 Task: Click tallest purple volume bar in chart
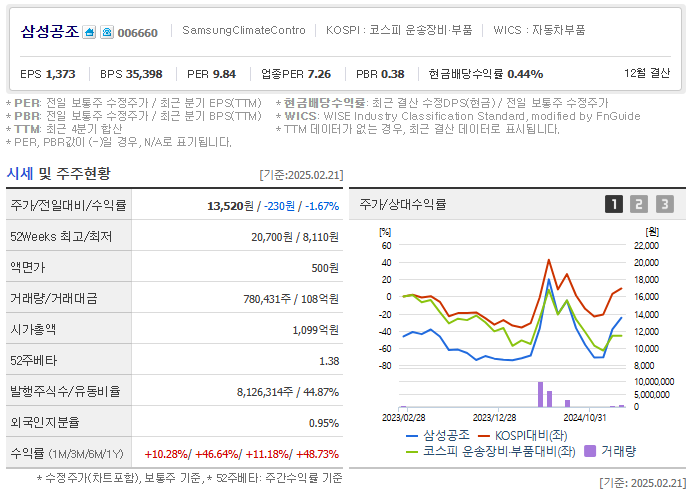(540, 394)
